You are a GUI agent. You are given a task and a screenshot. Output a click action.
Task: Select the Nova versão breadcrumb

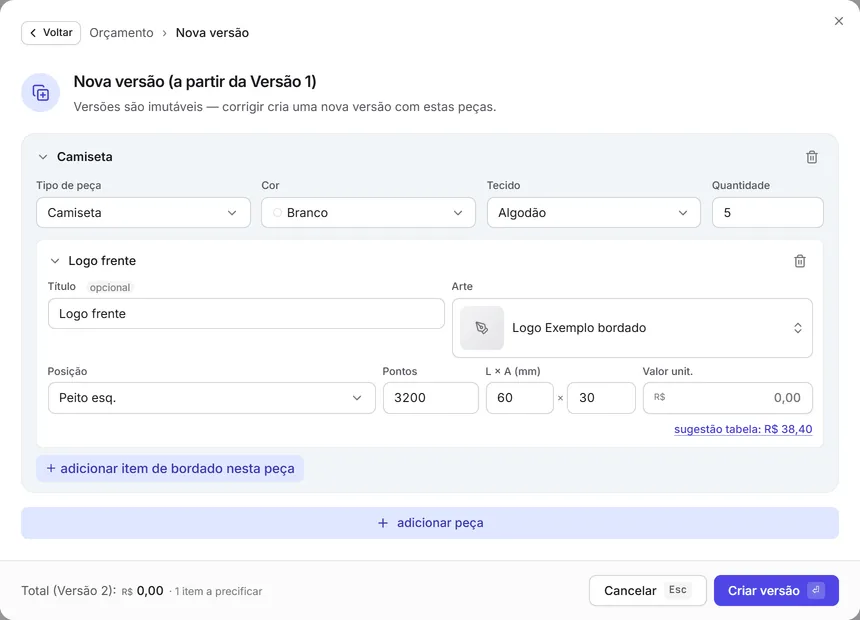pos(212,33)
